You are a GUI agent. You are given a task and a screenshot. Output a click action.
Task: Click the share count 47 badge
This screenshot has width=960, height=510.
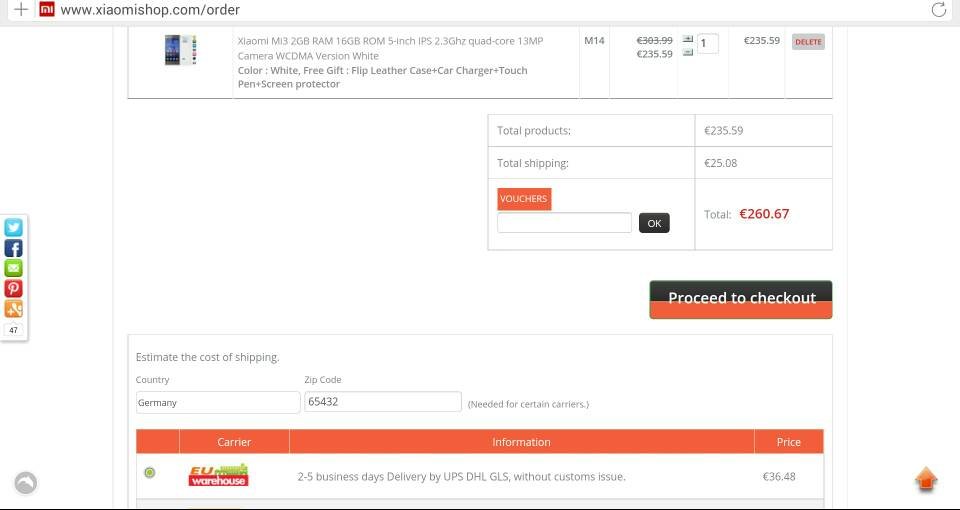tap(13, 330)
